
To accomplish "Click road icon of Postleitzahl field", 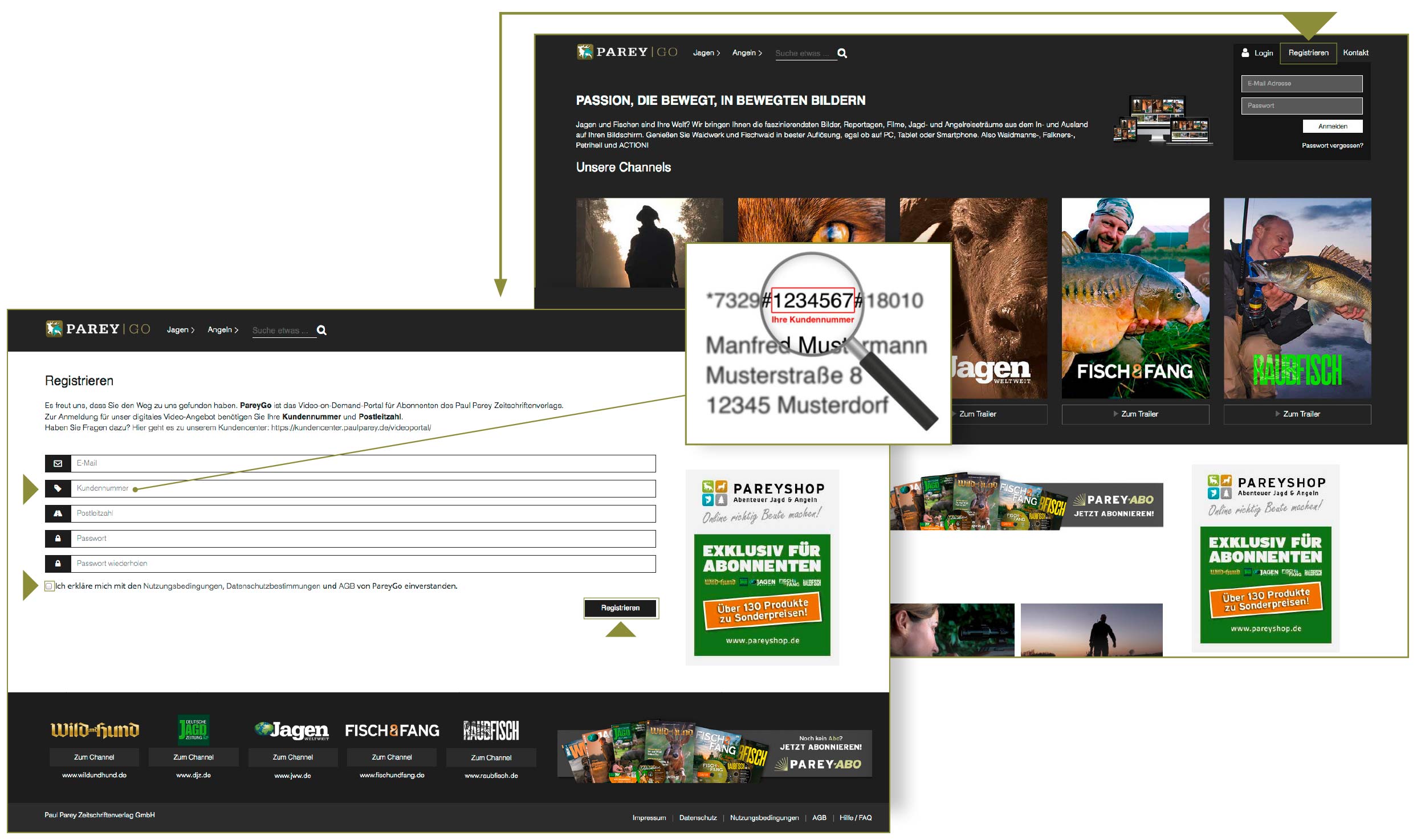I will click(58, 513).
